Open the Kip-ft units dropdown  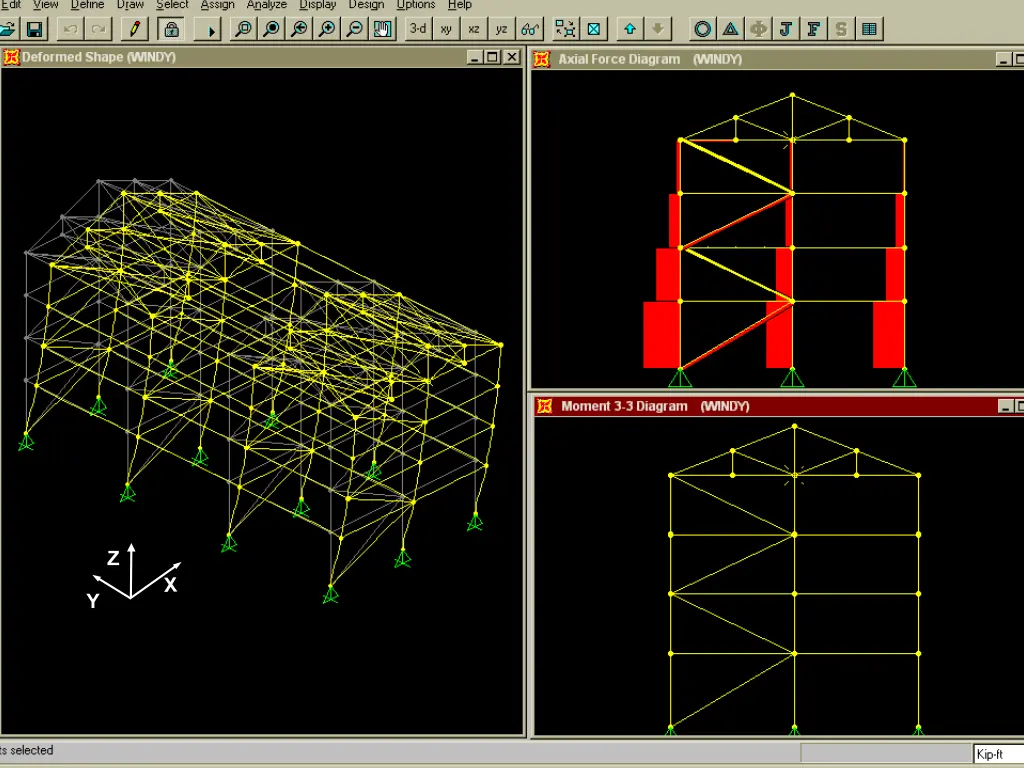997,754
